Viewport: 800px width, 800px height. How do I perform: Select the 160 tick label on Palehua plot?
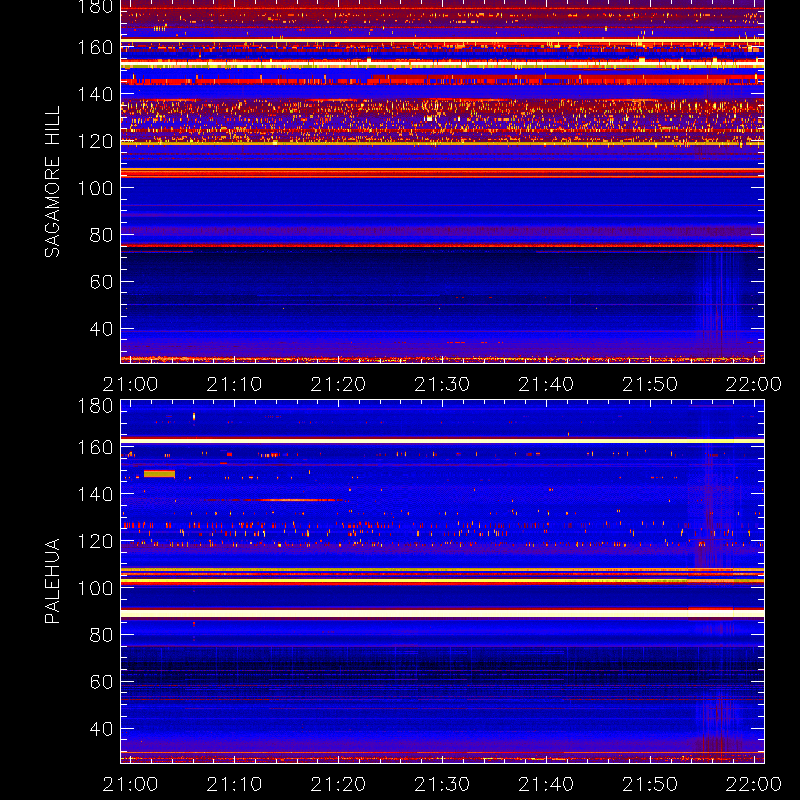(95, 447)
